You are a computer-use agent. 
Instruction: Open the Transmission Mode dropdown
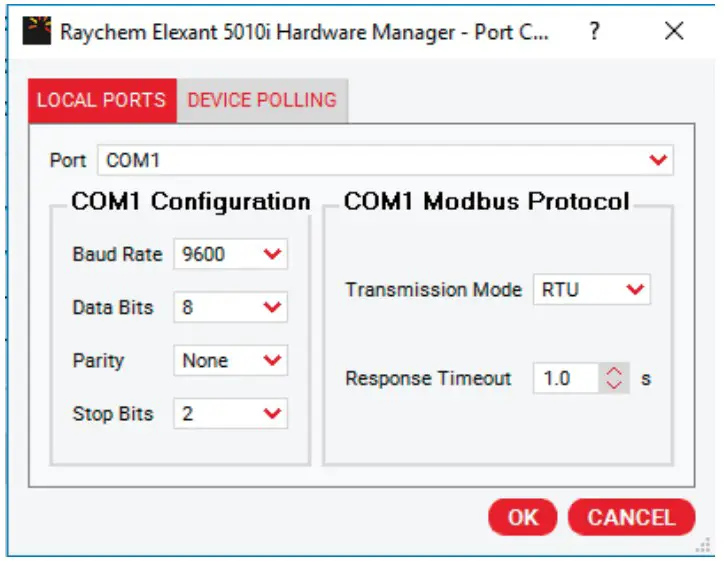pos(591,290)
